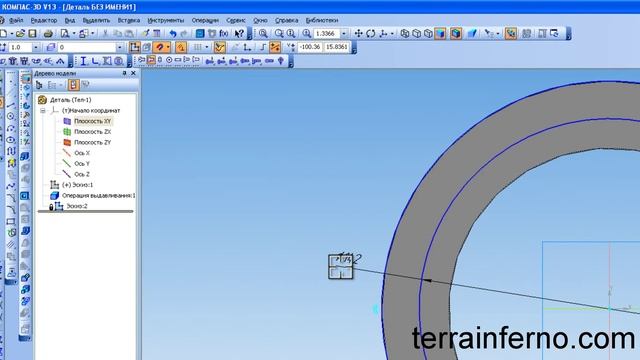Select the circle tool in left toolbar
640x360 pixels.
pyautogui.click(x=11, y=117)
